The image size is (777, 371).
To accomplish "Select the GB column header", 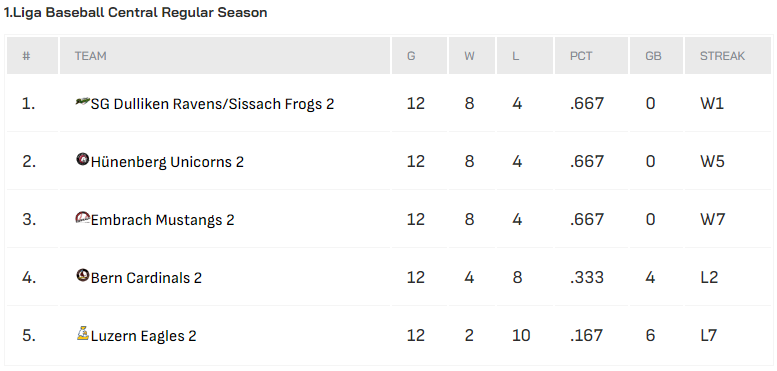I will [653, 56].
